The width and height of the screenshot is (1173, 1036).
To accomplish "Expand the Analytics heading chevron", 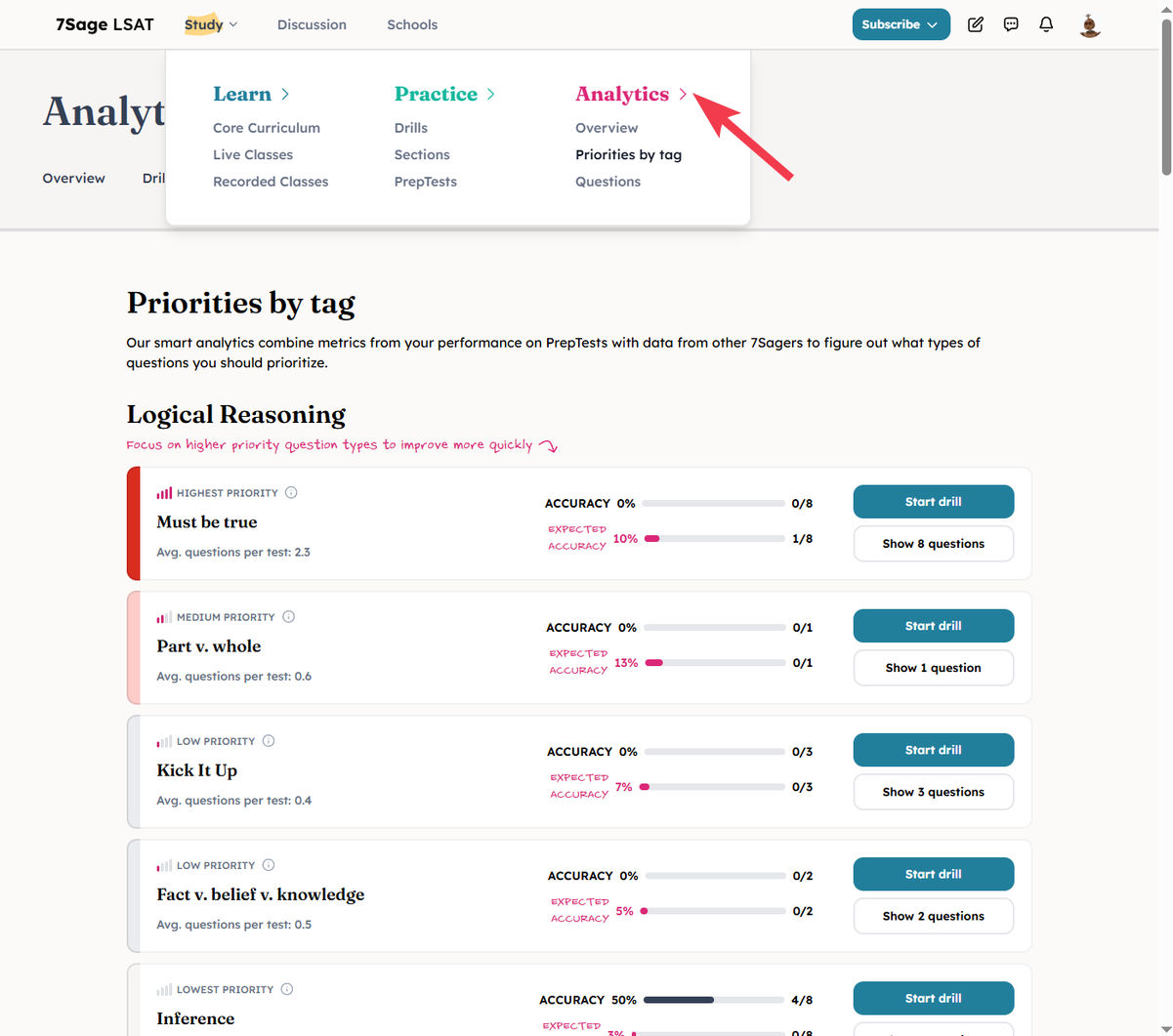I will tap(683, 94).
